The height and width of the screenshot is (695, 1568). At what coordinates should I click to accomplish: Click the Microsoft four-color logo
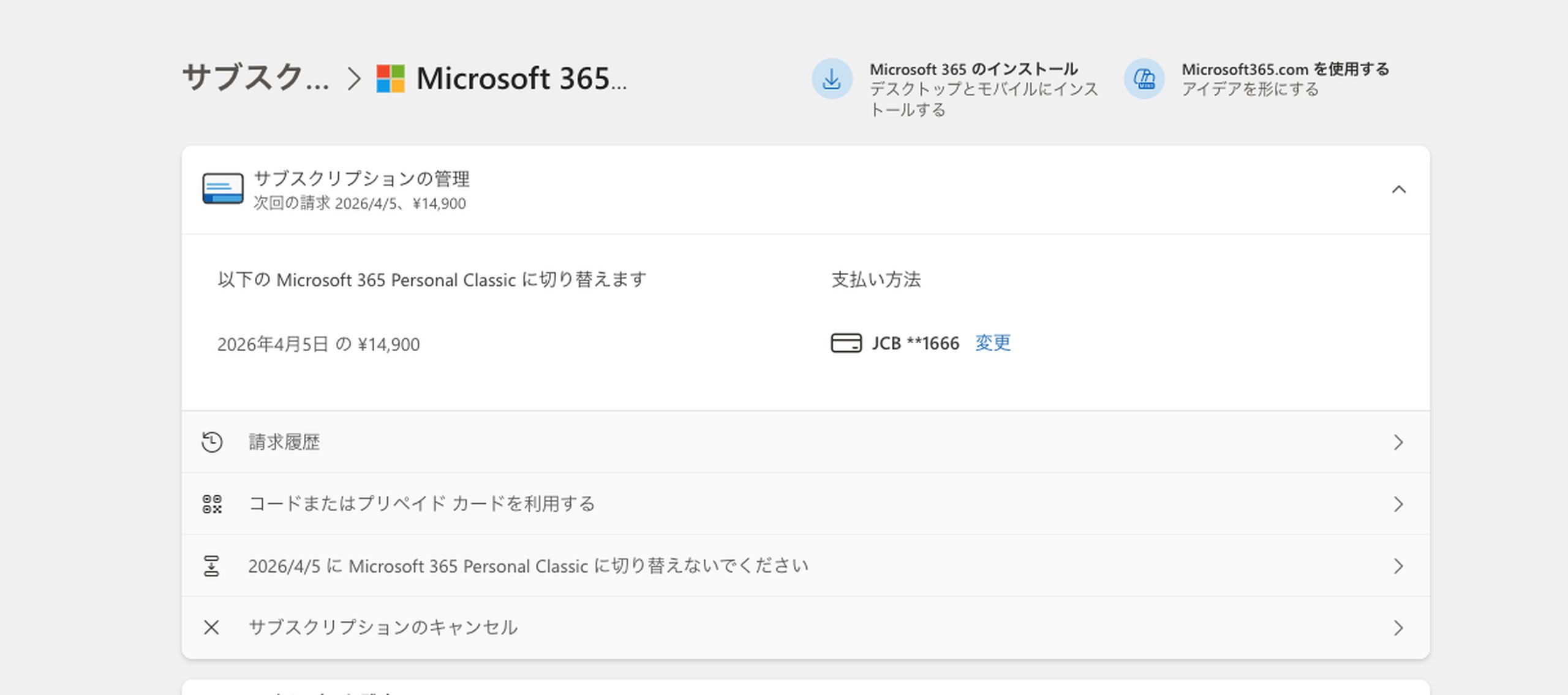pyautogui.click(x=390, y=78)
